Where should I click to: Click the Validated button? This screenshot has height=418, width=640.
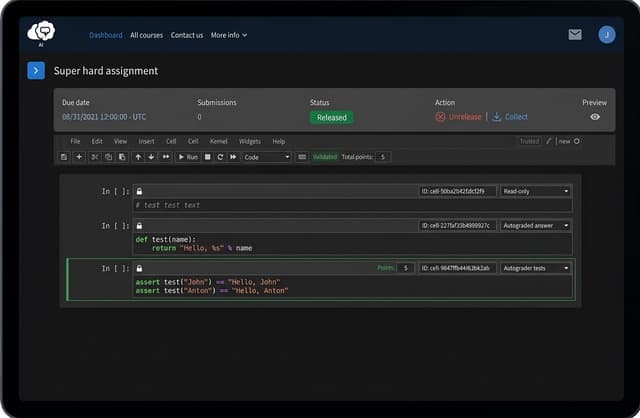325,157
